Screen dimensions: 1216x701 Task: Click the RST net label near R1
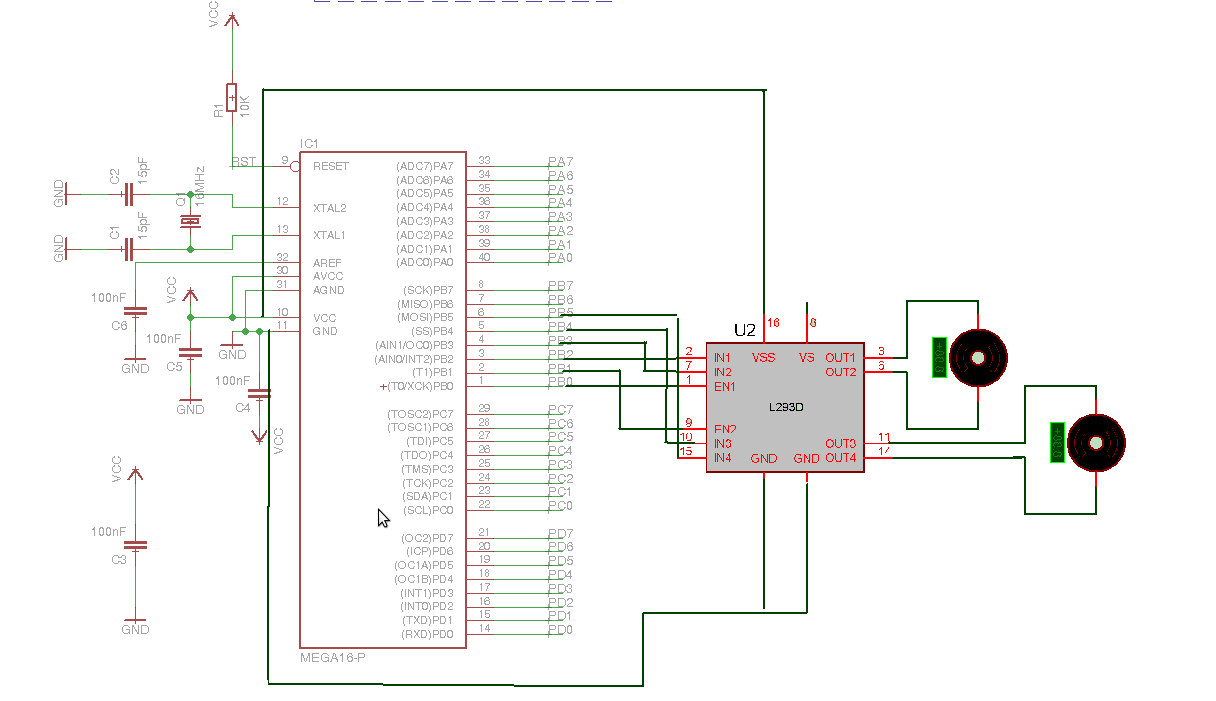coord(244,160)
